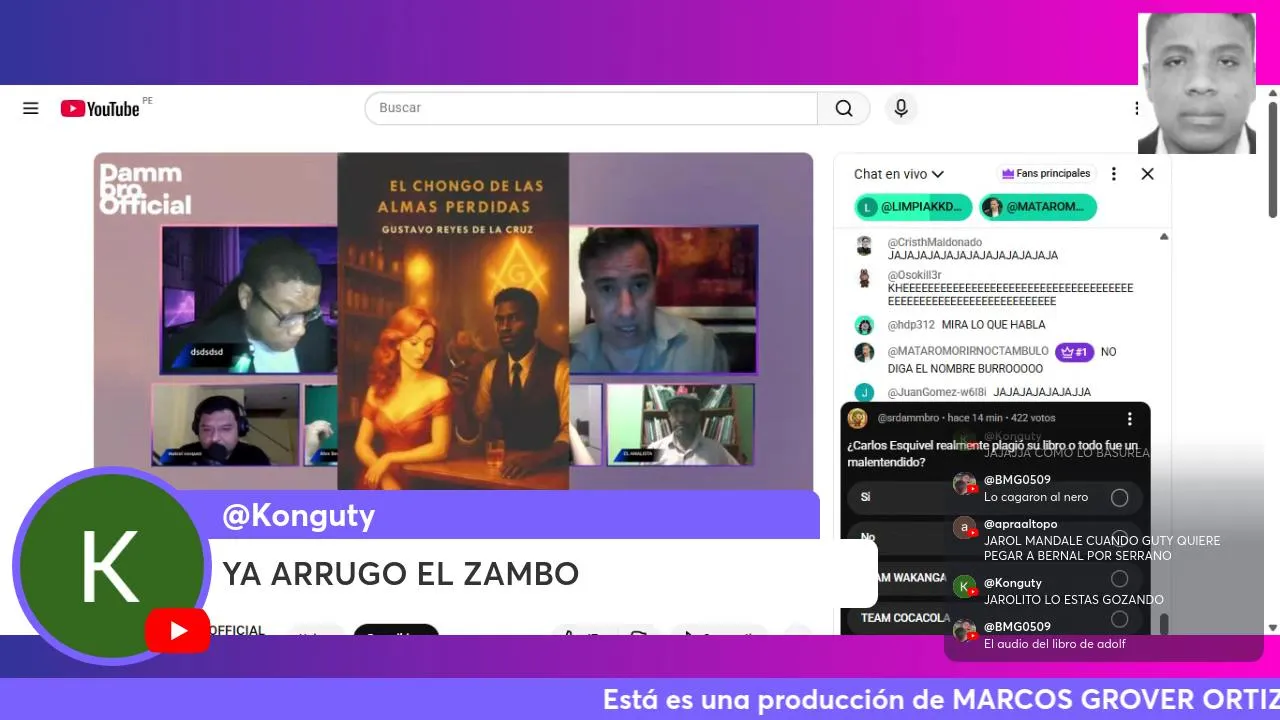Click the green K avatar of @Konguty overlay
Viewport: 1280px width, 720px height.
coord(110,565)
